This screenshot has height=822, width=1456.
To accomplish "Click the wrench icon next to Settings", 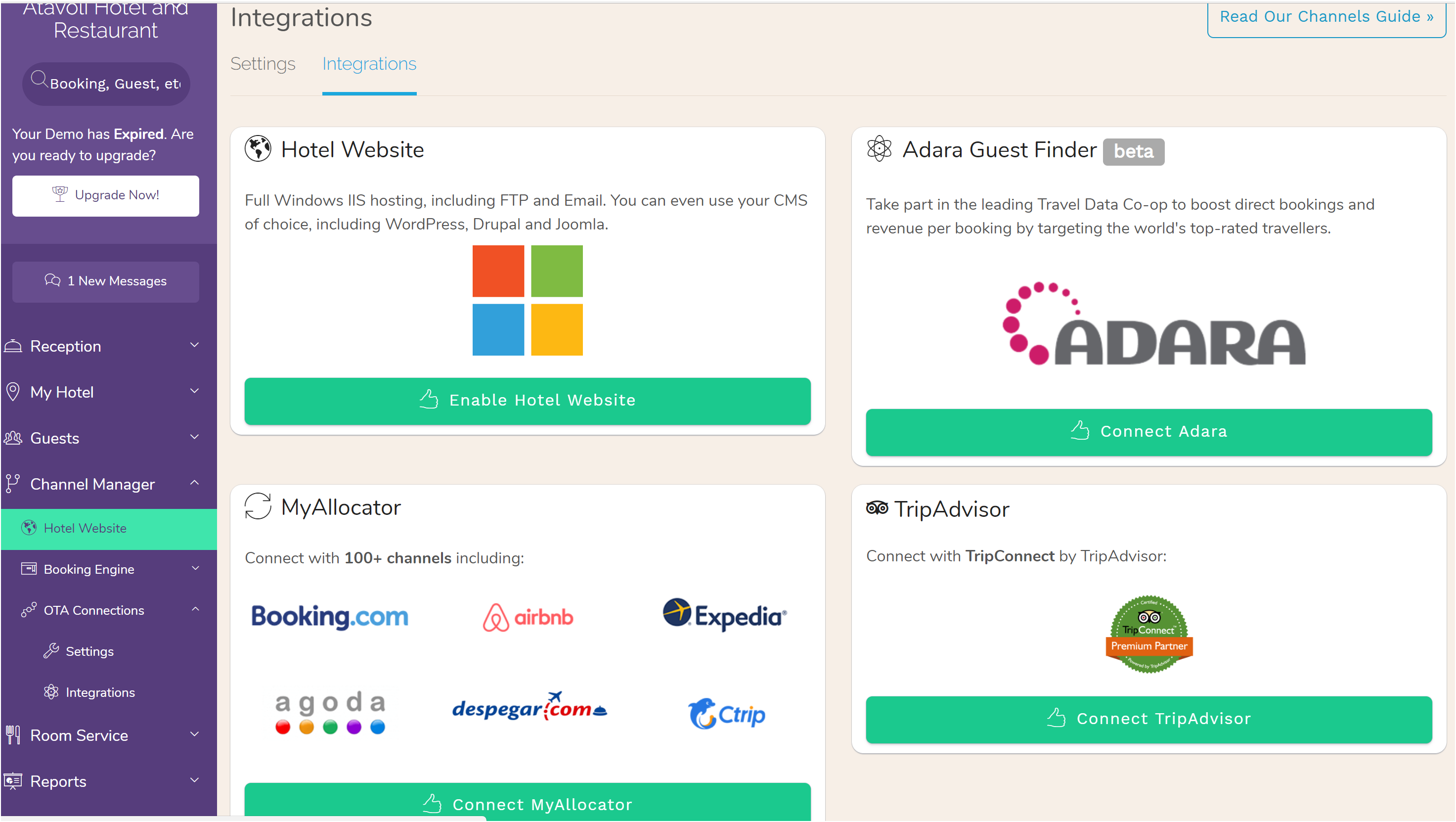I will tap(51, 651).
